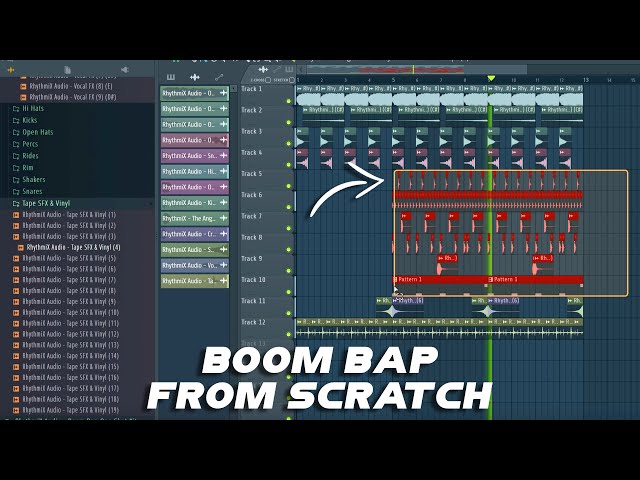This screenshot has width=640, height=480.
Task: Mute Track 2 with its green LED
Action: [x=289, y=122]
